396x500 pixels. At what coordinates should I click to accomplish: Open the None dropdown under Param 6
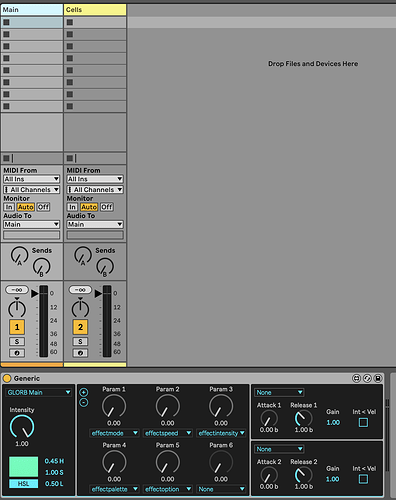(221, 489)
